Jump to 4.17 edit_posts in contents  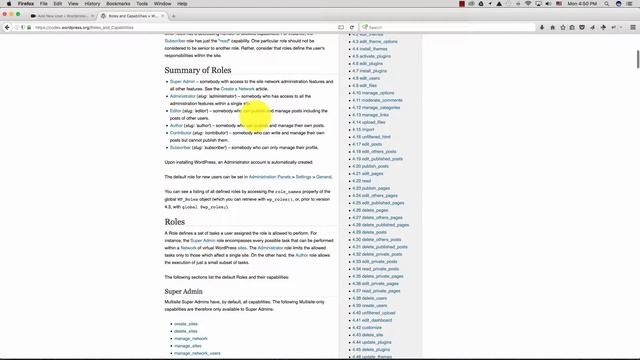[367, 144]
